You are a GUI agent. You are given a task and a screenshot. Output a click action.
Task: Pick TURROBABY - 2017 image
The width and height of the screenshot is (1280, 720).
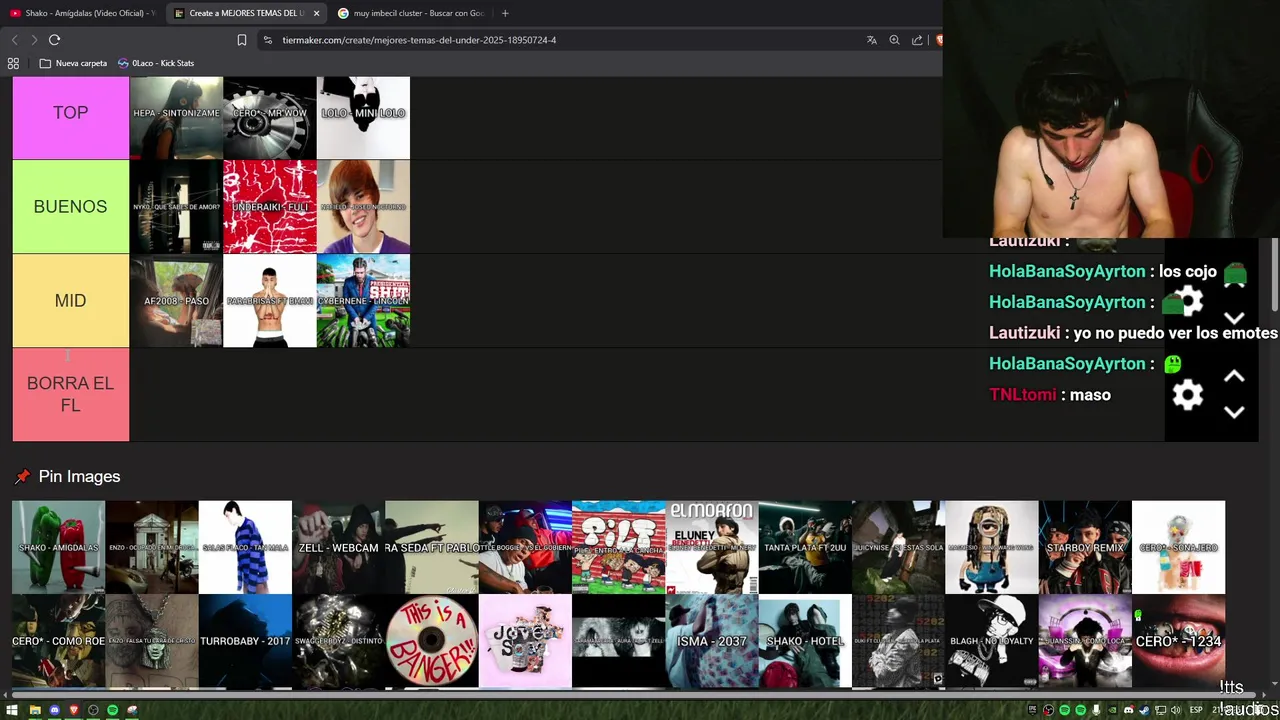(x=245, y=641)
